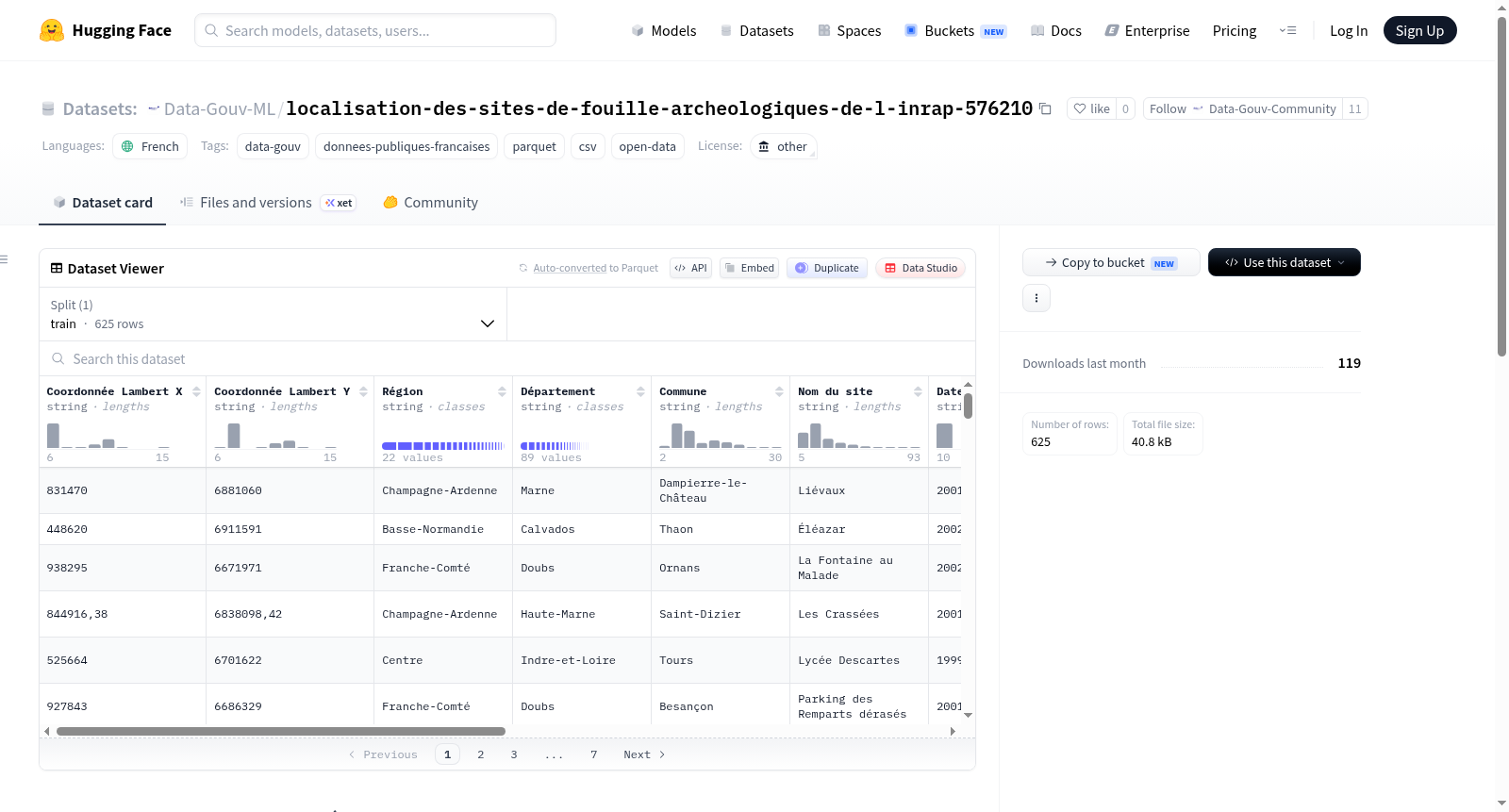This screenshot has width=1509, height=812.
Task: Go to page 2 of the table
Action: tap(481, 754)
